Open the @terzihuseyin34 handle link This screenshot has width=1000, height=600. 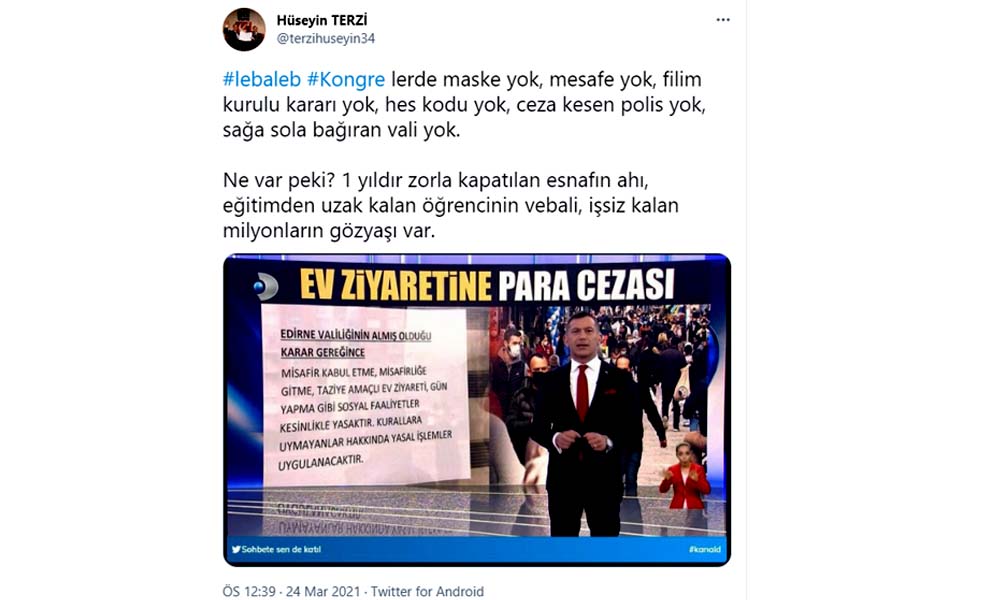click(325, 39)
